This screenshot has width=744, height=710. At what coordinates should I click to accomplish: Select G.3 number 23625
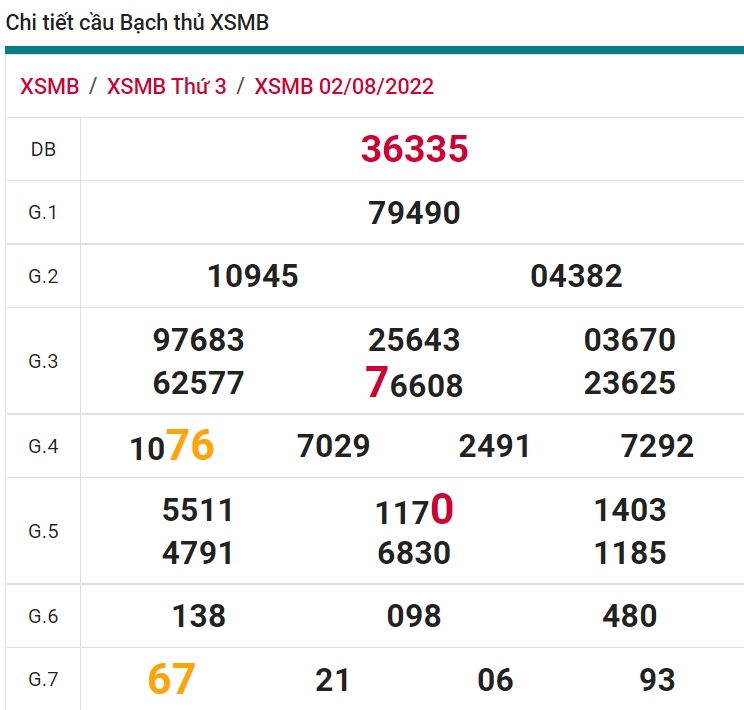(630, 383)
